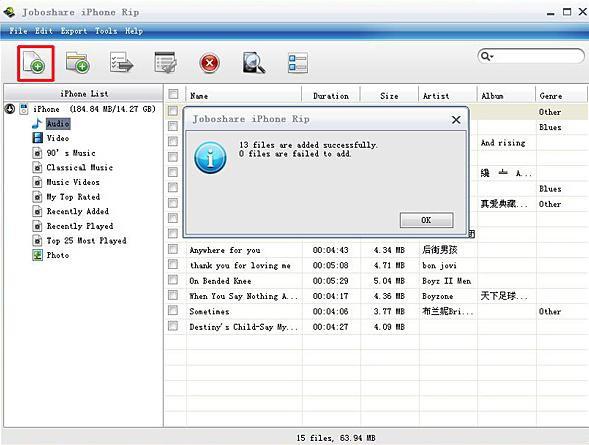This screenshot has width=589, height=445.
Task: Select the song On Bended Knee
Action: pyautogui.click(x=220, y=281)
